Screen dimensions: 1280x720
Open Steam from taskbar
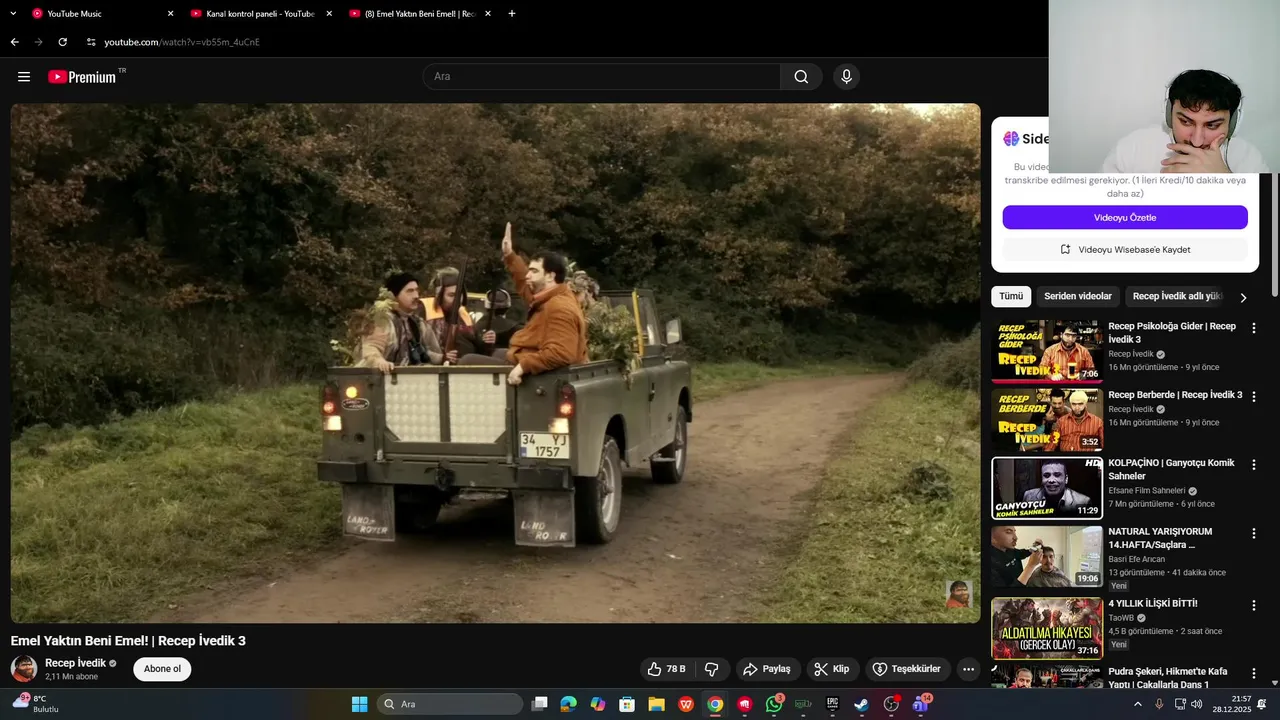[861, 704]
